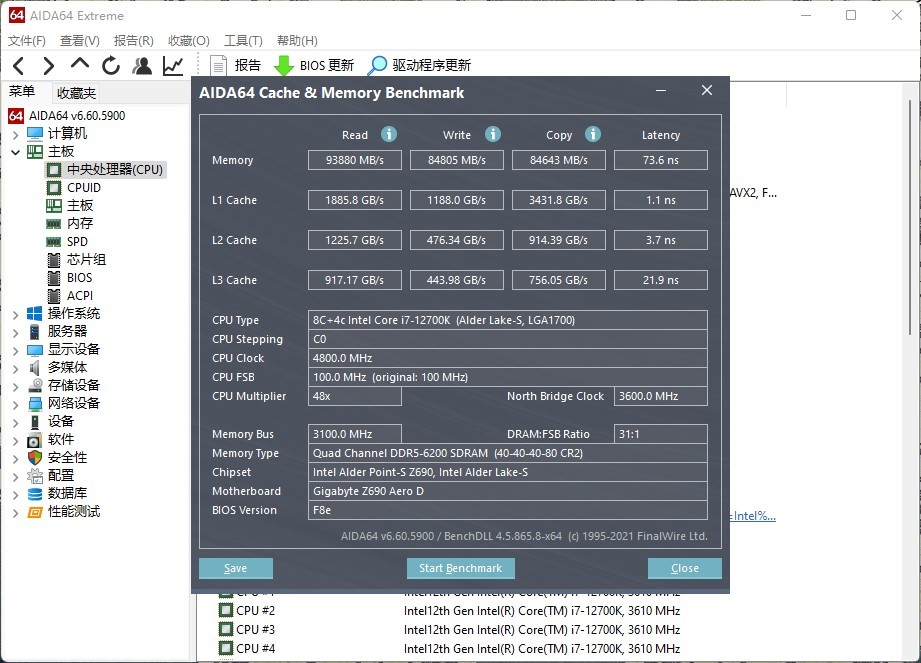This screenshot has width=921, height=663.
Task: Click the info icon beside Read column
Action: [388, 134]
